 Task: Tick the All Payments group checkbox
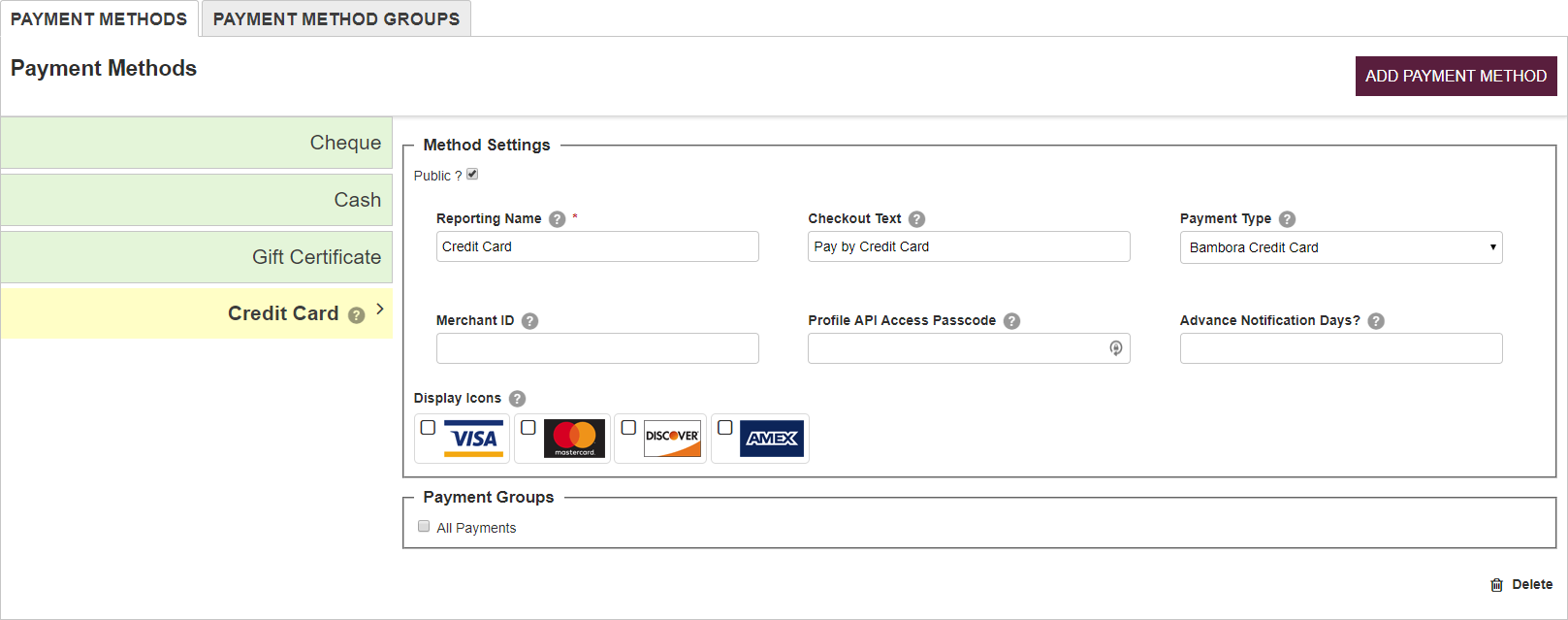click(424, 527)
